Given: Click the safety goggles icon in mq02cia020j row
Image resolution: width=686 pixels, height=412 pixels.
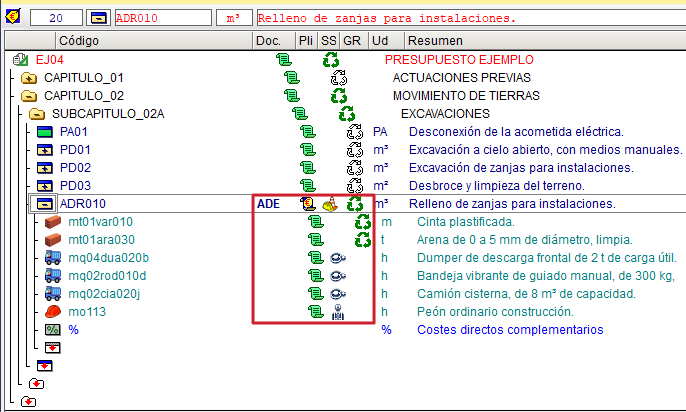Looking at the screenshot, I should pos(338,294).
